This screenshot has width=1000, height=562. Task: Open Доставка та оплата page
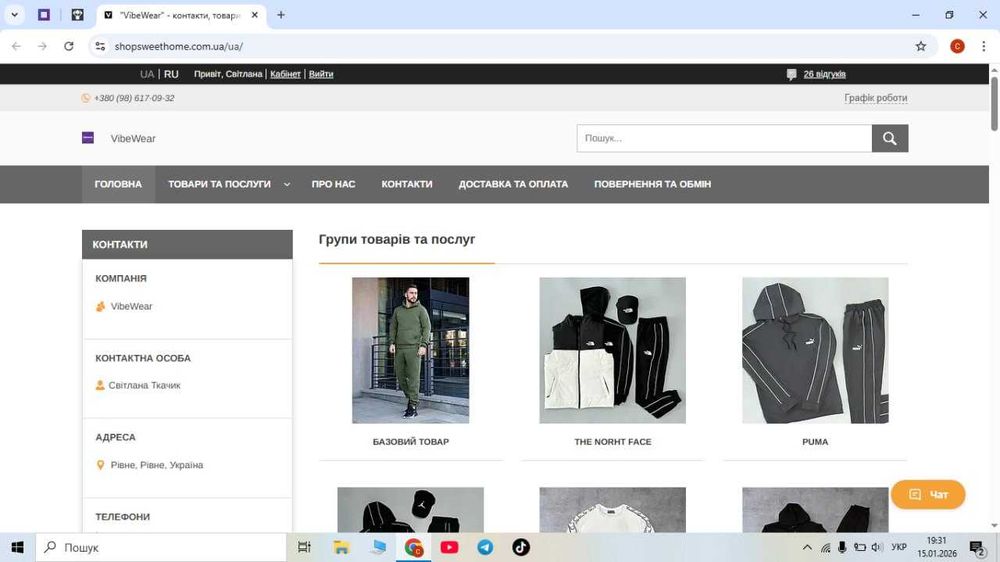tap(513, 184)
